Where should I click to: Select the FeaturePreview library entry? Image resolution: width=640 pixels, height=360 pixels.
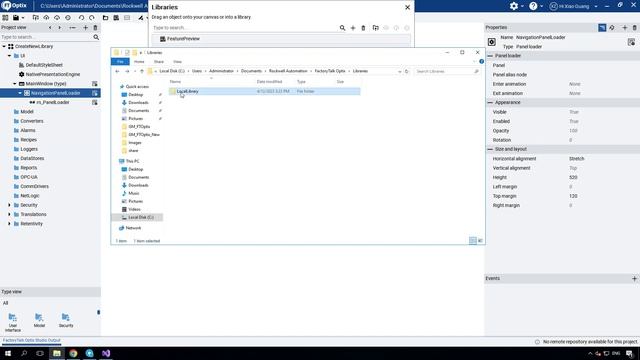click(x=281, y=39)
